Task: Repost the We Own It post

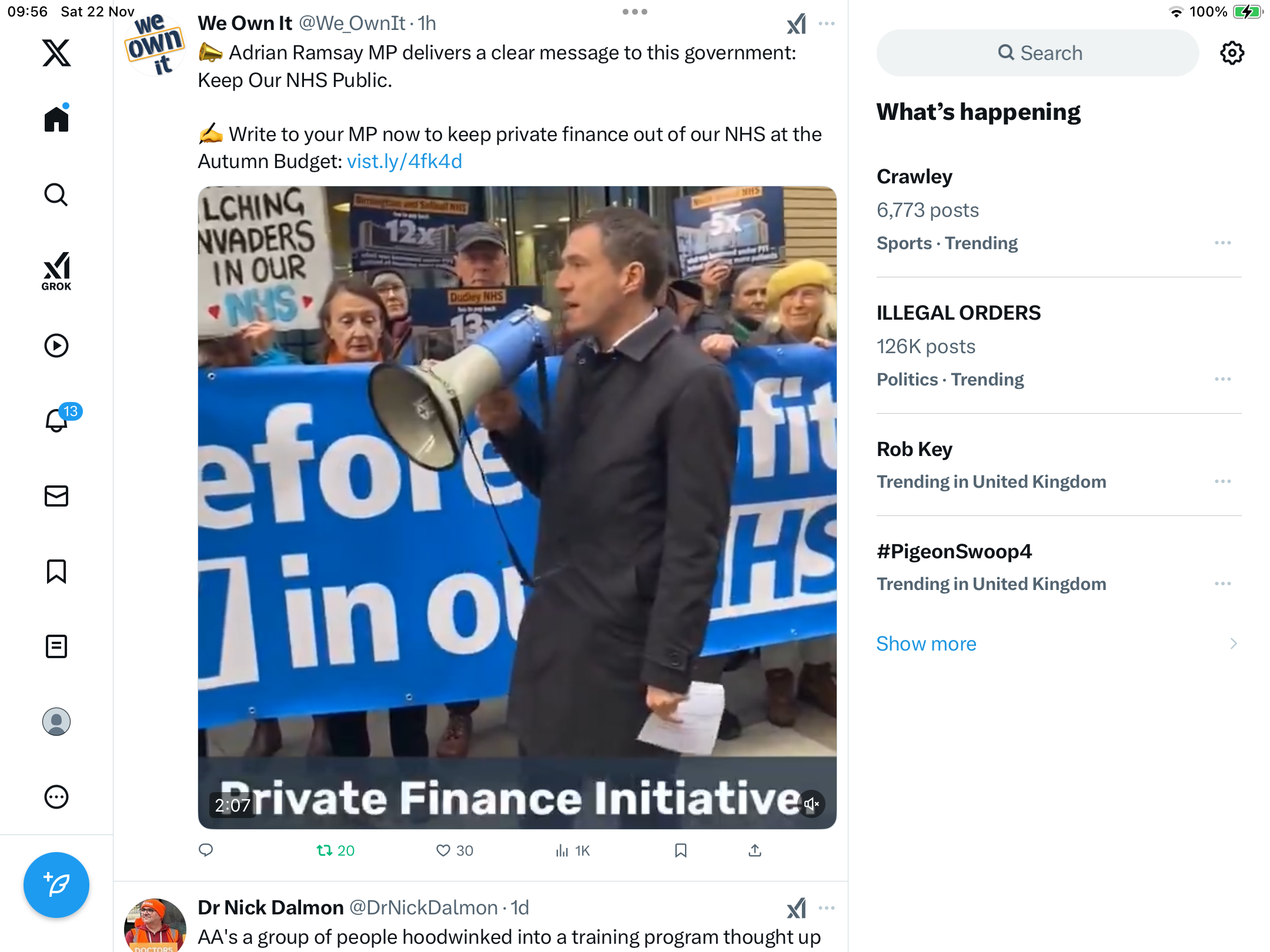Action: (325, 850)
